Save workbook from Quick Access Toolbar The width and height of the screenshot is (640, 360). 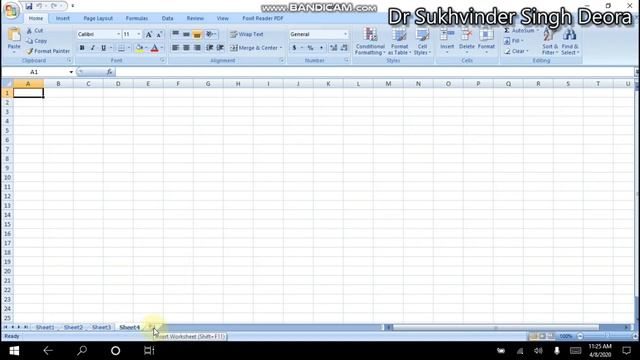(x=29, y=6)
